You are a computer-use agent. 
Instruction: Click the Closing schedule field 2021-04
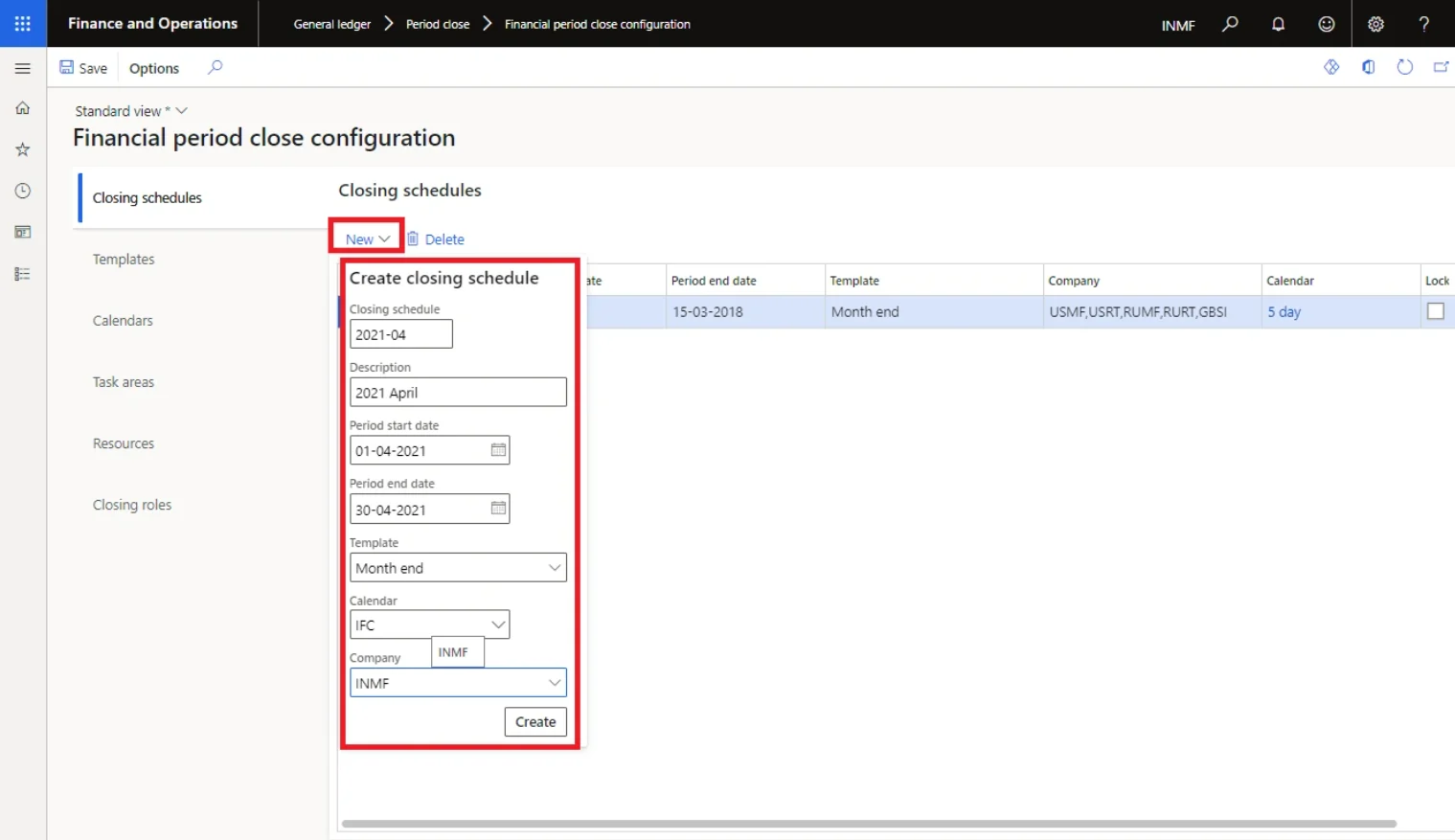(400, 334)
